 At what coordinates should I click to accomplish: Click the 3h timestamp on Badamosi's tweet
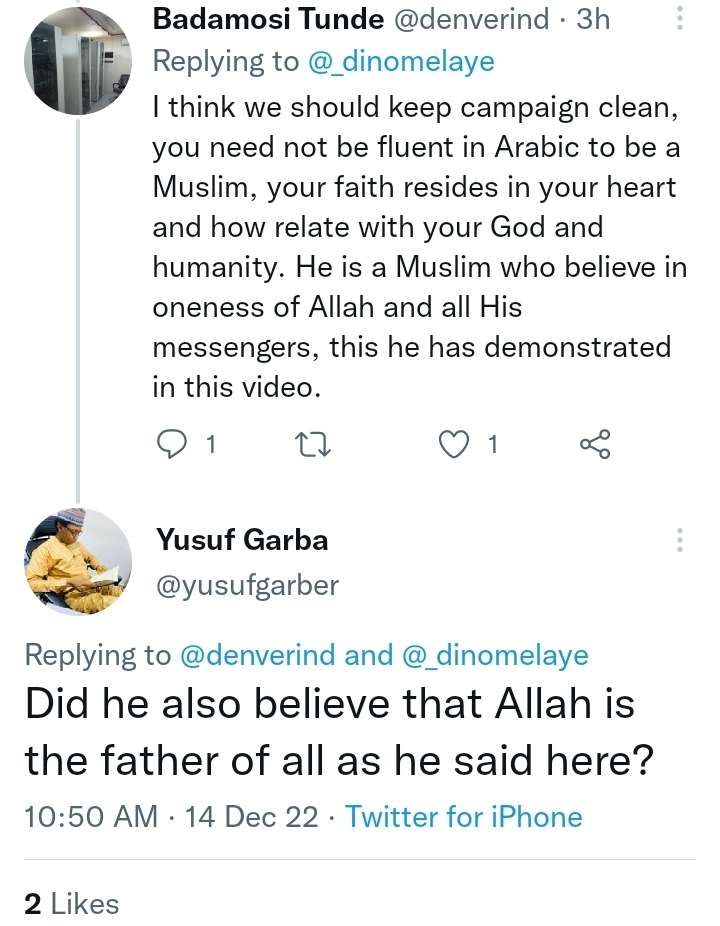pos(593,20)
